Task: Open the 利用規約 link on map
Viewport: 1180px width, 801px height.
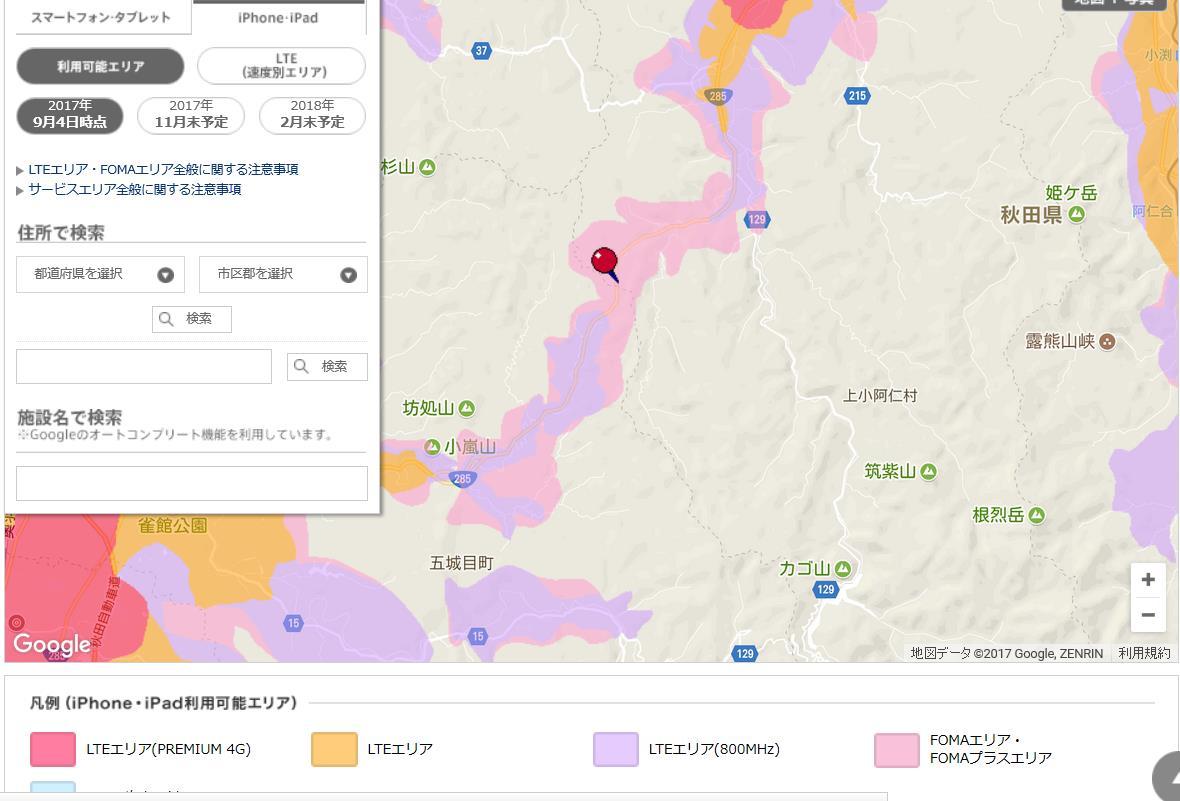Action: 1144,653
